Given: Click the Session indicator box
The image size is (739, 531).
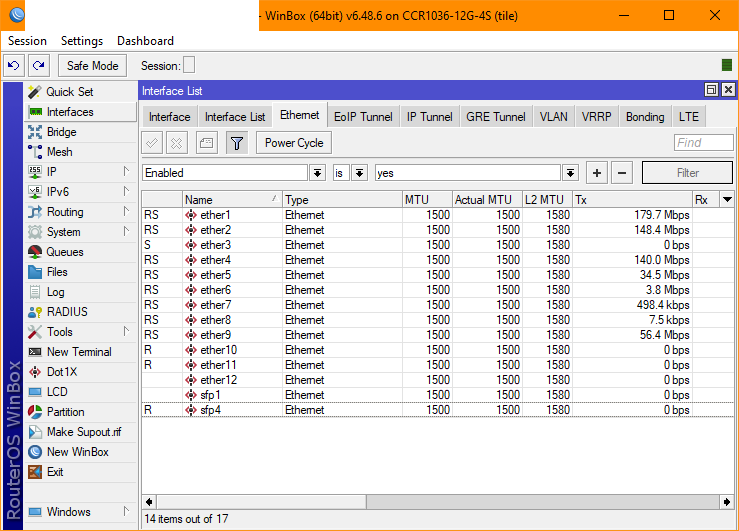Looking at the screenshot, I should [x=189, y=65].
